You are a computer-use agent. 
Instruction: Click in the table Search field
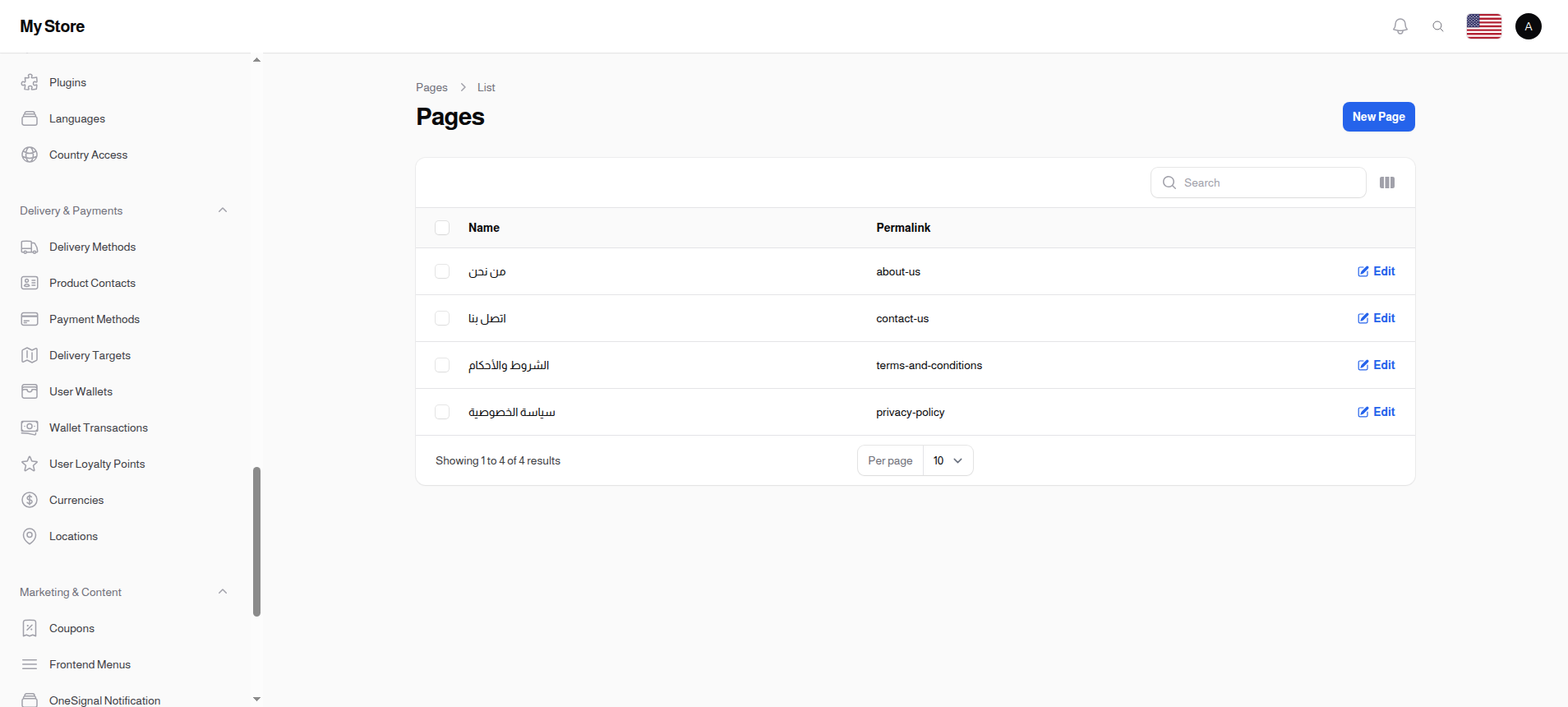(x=1258, y=183)
